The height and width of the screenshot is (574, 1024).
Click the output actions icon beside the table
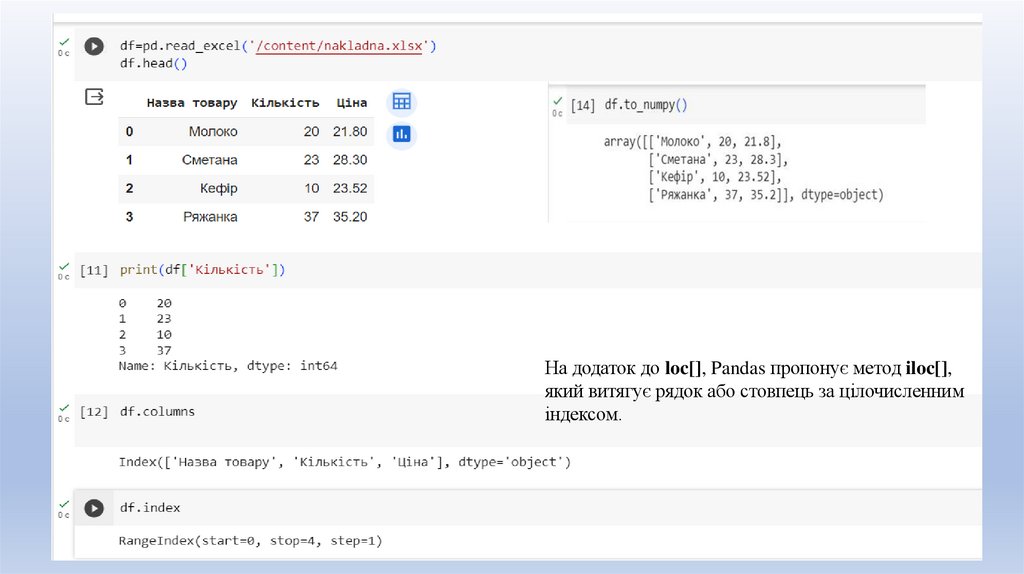94,97
